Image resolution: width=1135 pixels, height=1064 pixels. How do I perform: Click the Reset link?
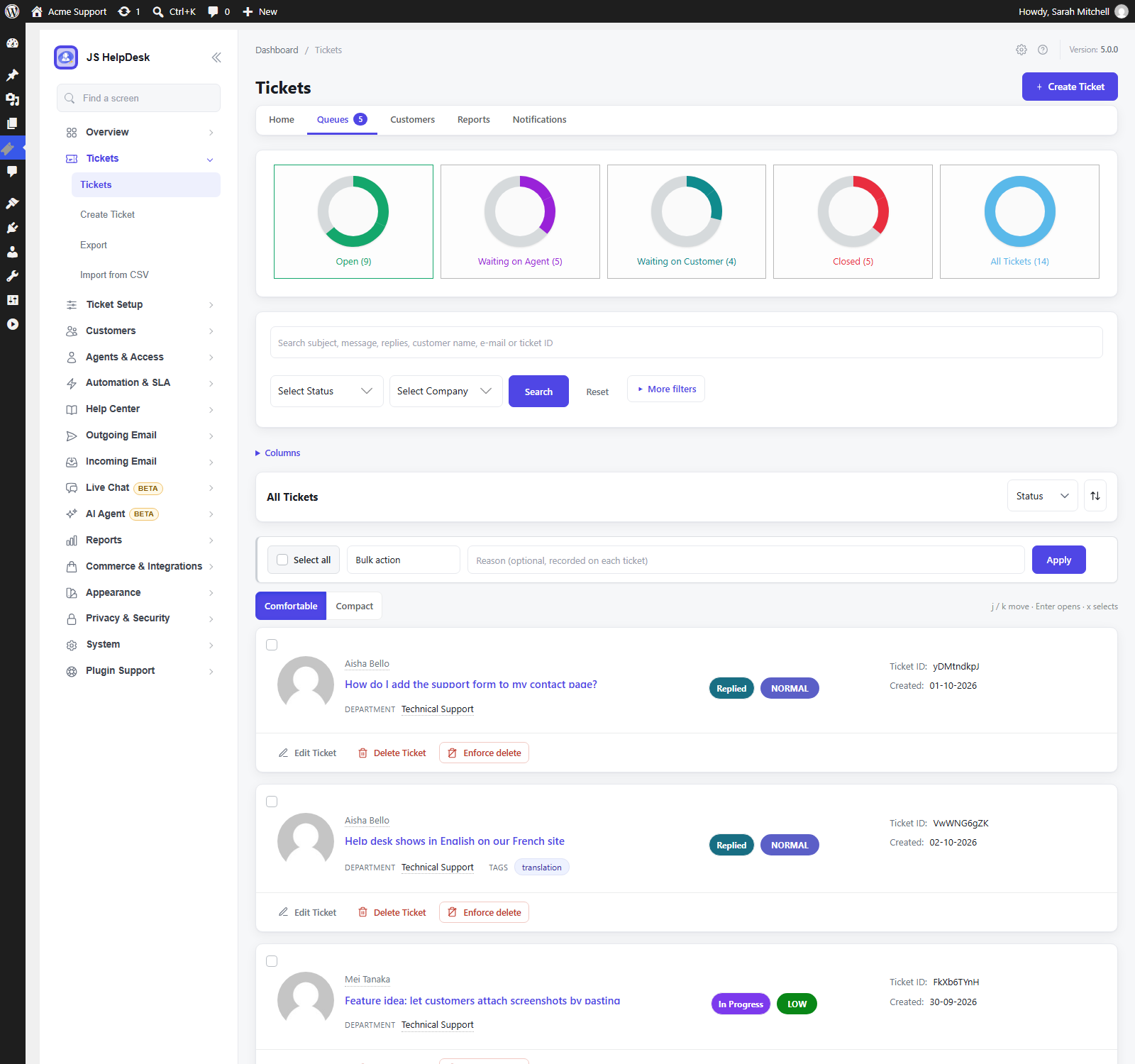(597, 392)
